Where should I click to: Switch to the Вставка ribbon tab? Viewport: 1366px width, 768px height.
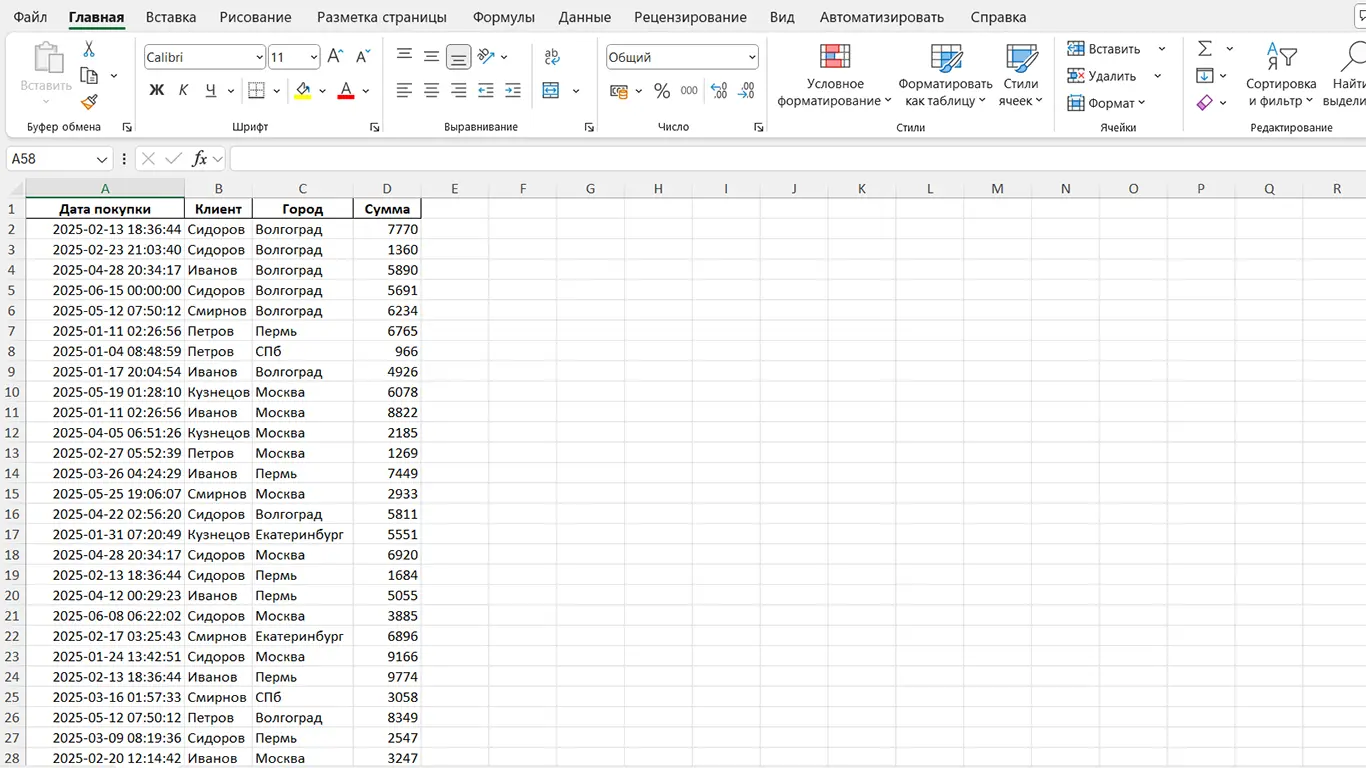(170, 17)
